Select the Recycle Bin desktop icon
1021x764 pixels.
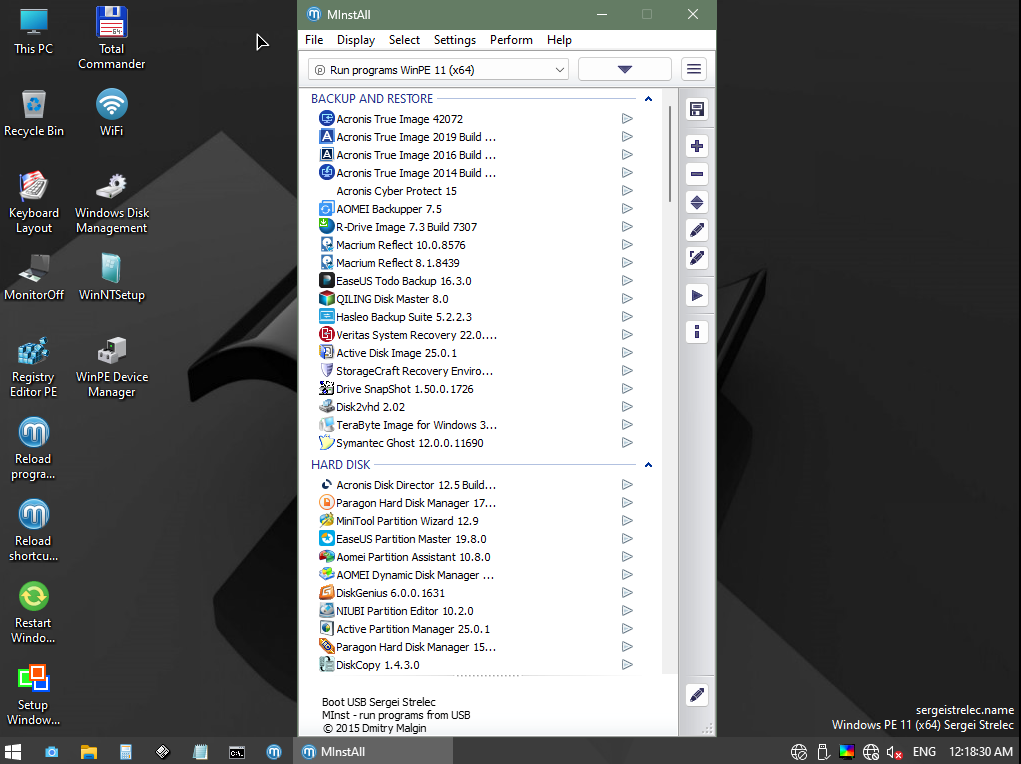click(x=34, y=113)
